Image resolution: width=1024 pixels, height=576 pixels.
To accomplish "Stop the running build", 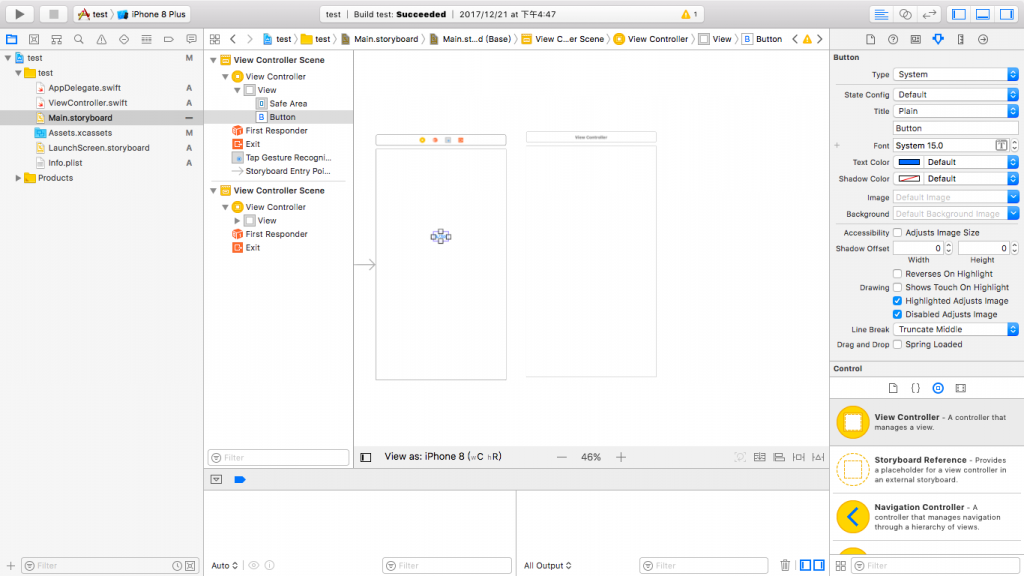I will pyautogui.click(x=54, y=14).
